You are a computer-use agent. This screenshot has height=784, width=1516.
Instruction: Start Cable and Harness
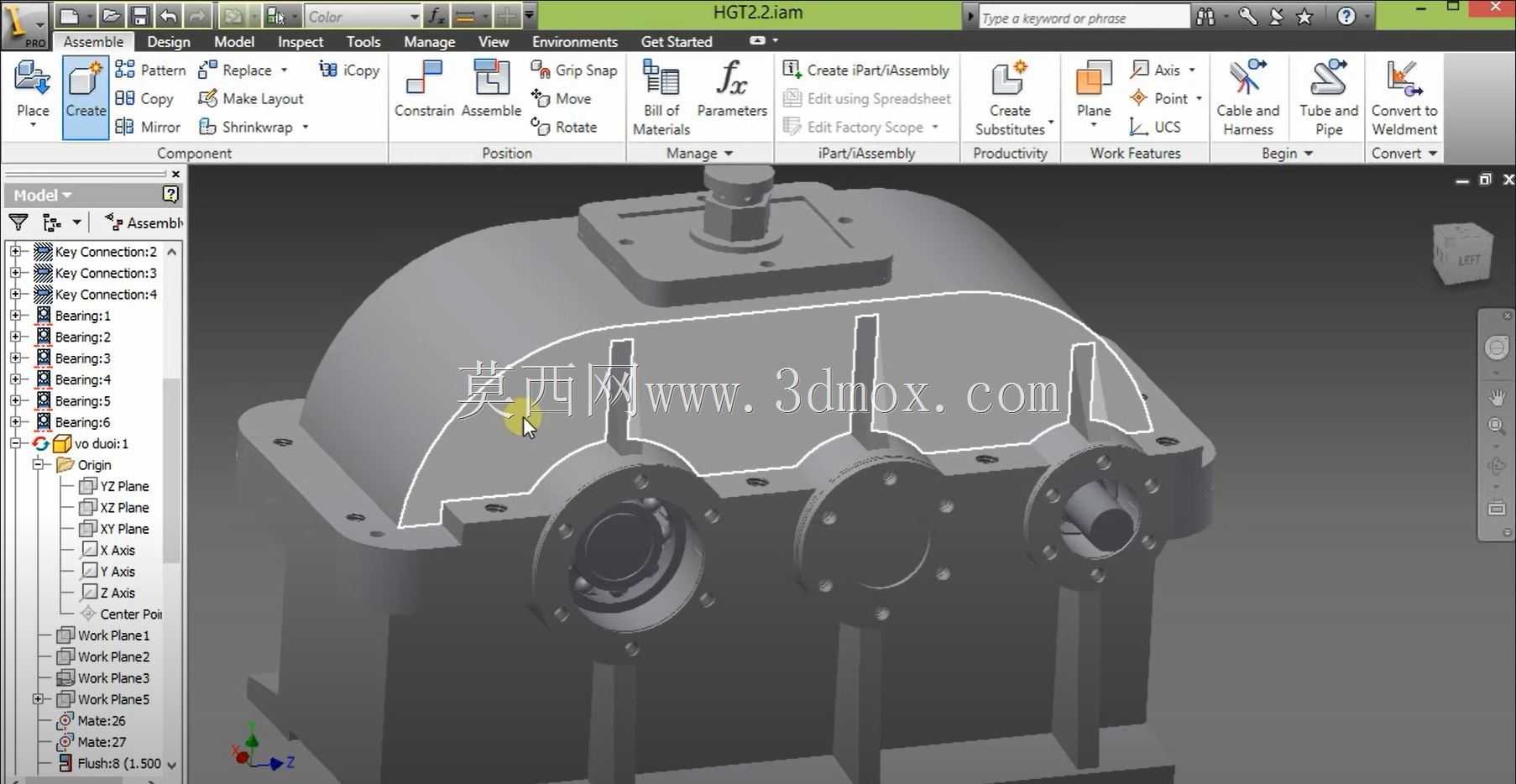[1248, 97]
